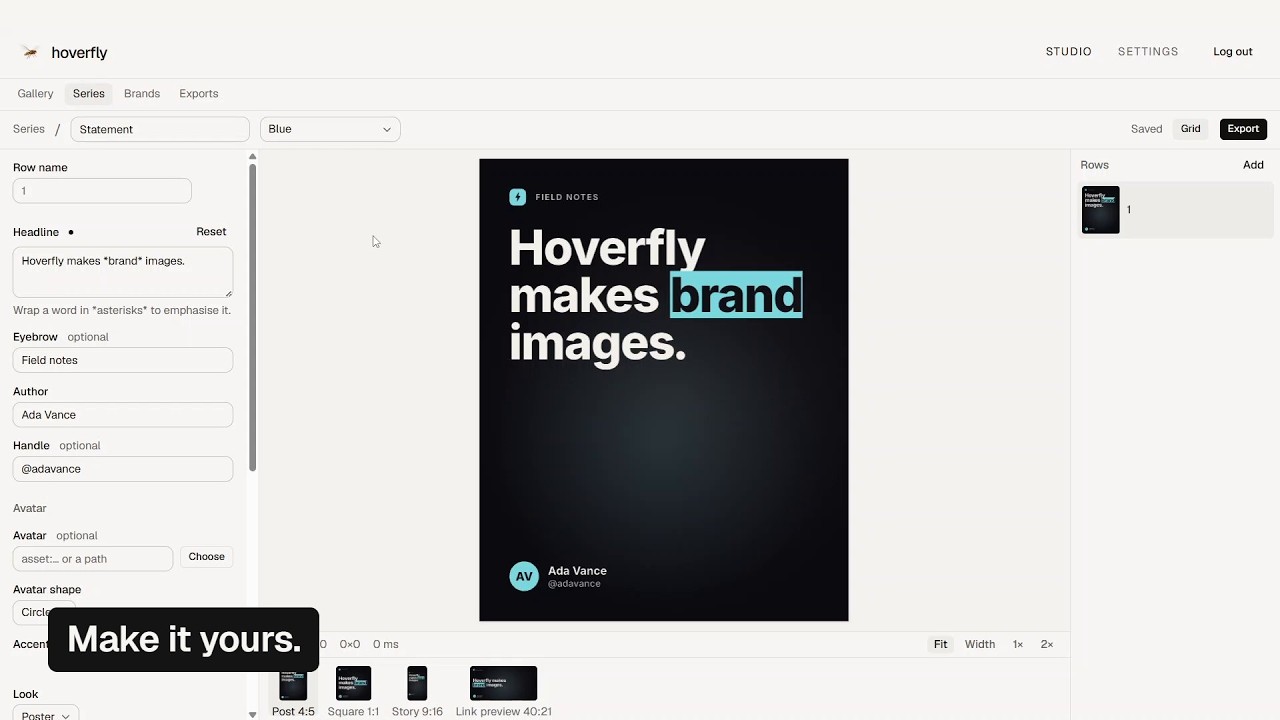Set zoom to 2×
Screen dimensions: 1280x720
pyautogui.click(x=1046, y=644)
